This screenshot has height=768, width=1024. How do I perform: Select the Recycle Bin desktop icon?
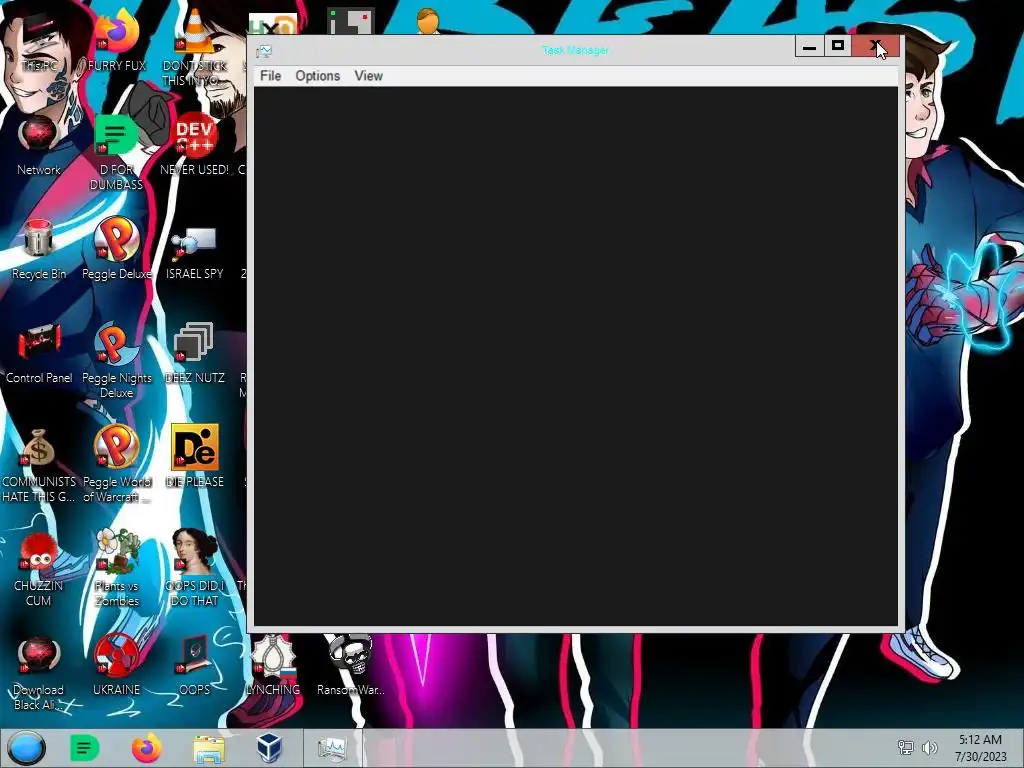click(39, 249)
